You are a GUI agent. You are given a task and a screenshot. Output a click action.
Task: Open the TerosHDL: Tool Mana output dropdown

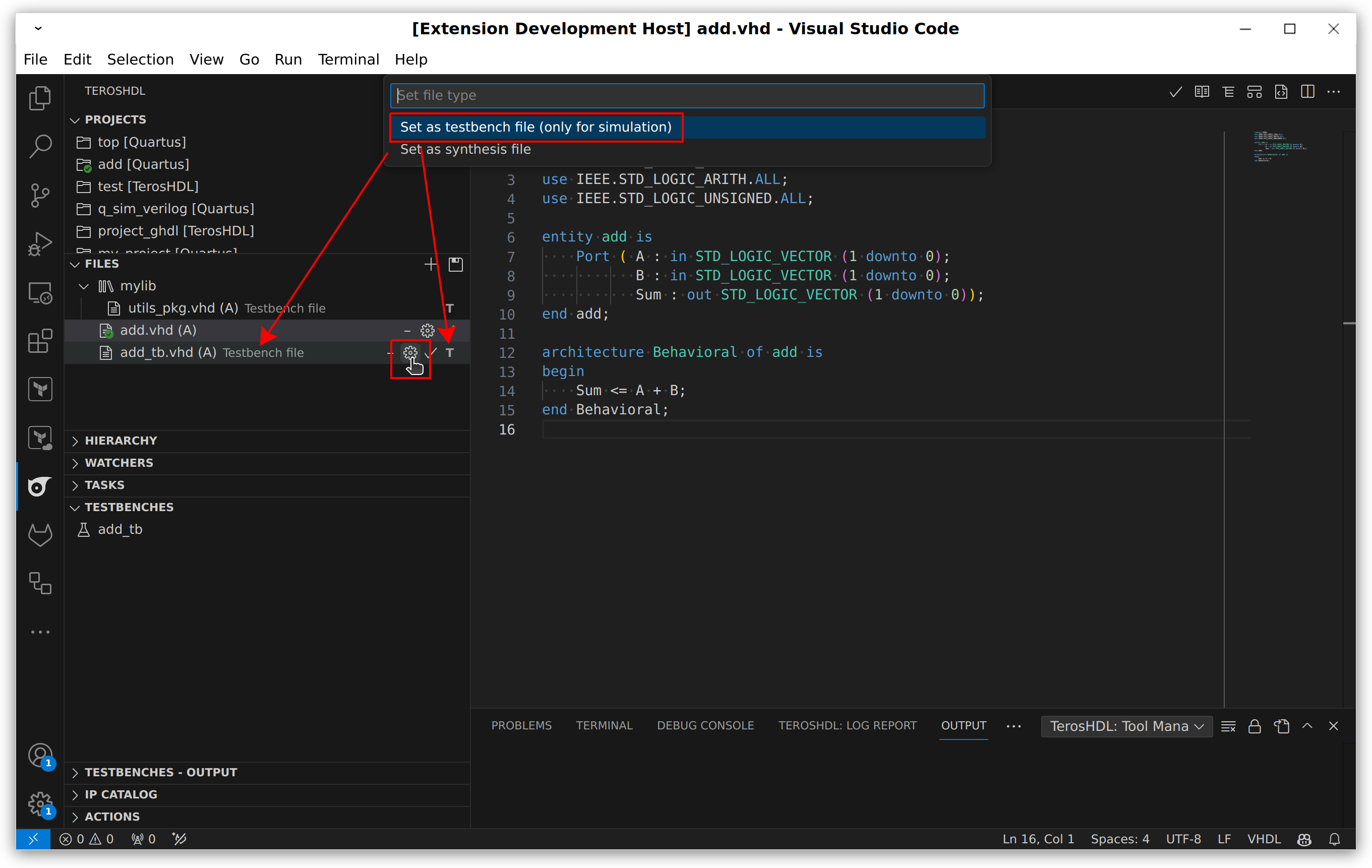[x=1126, y=726]
